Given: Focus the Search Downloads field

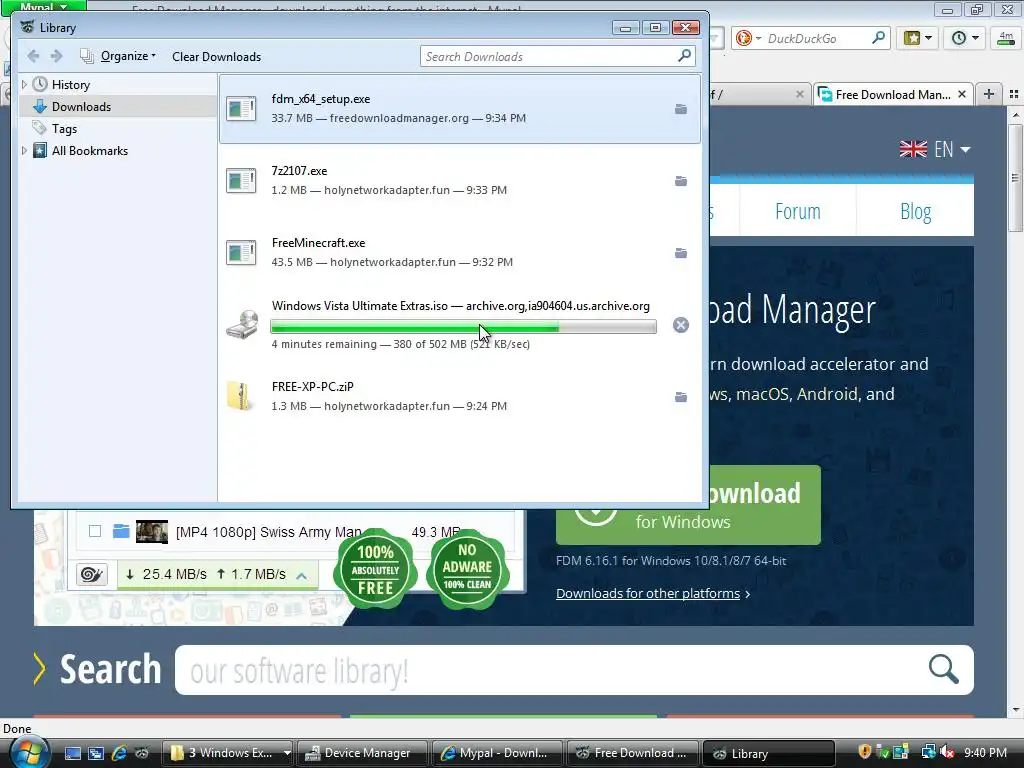Looking at the screenshot, I should point(557,56).
